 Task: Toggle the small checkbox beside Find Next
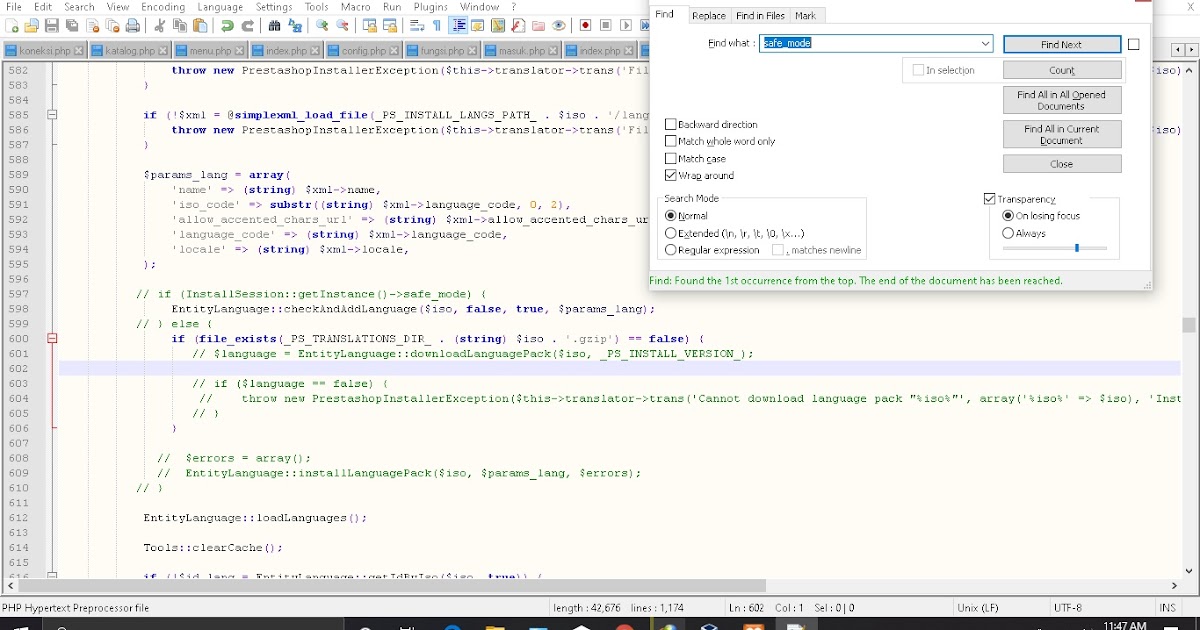click(x=1133, y=44)
